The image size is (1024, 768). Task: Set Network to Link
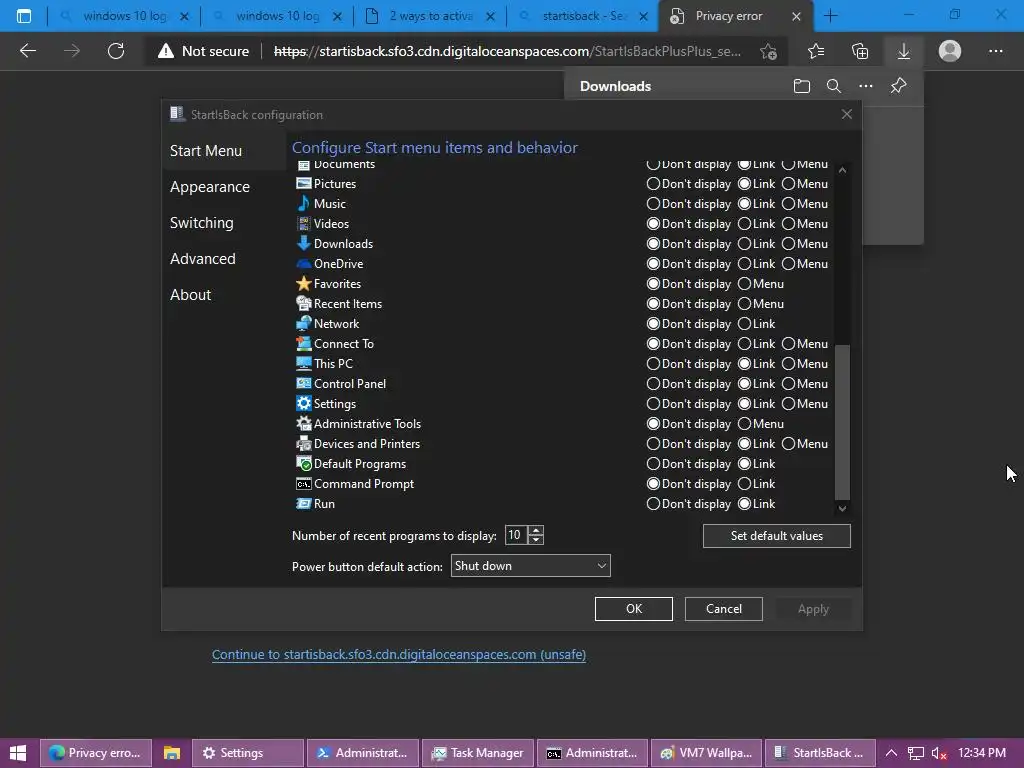point(756,323)
